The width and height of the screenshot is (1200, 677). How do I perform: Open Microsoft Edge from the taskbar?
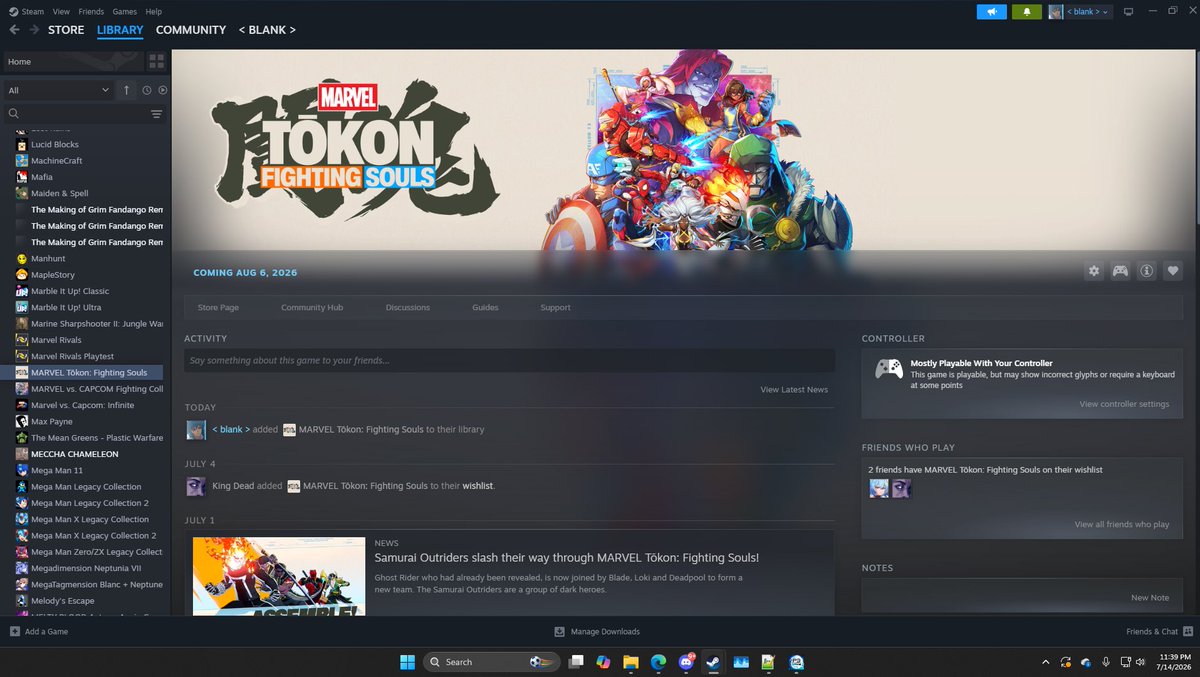pyautogui.click(x=658, y=662)
